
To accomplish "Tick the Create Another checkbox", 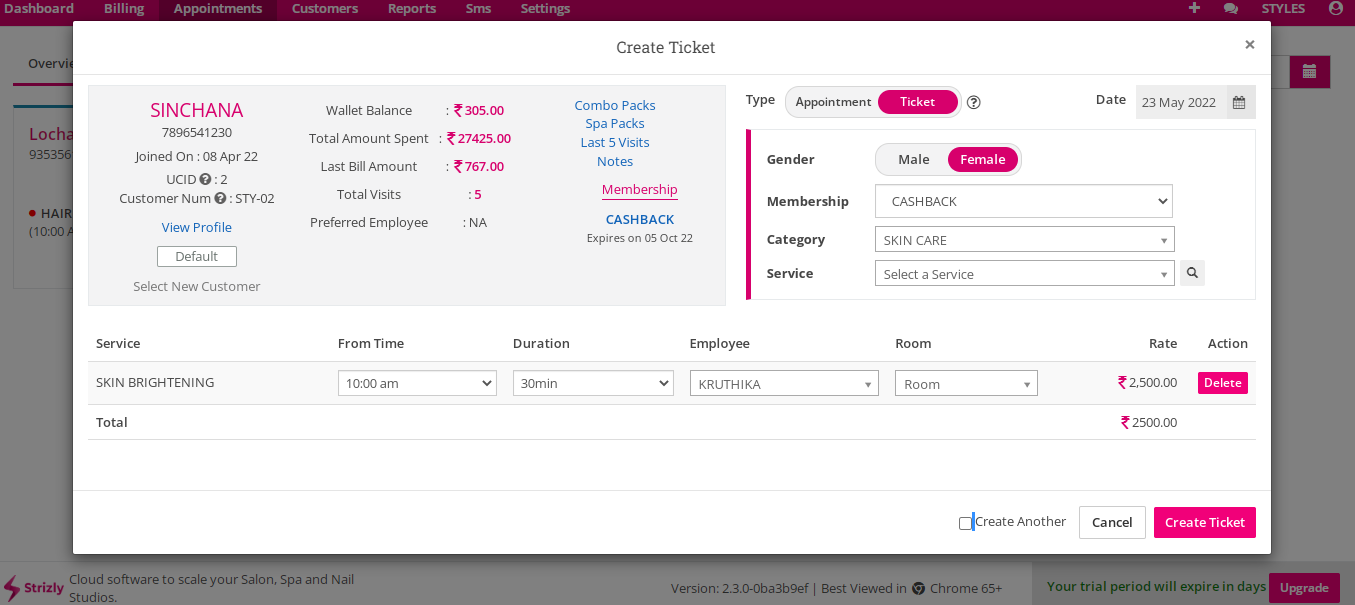I will coord(965,523).
